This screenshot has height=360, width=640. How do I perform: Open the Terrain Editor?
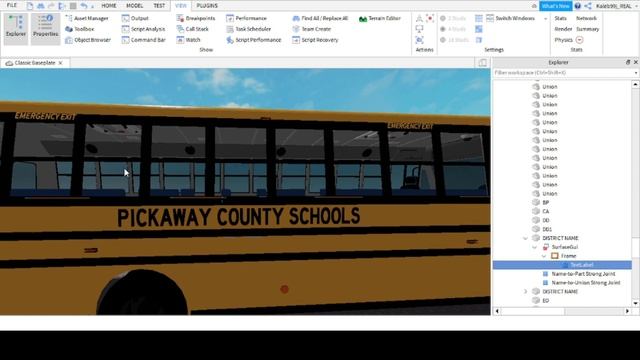(x=380, y=18)
